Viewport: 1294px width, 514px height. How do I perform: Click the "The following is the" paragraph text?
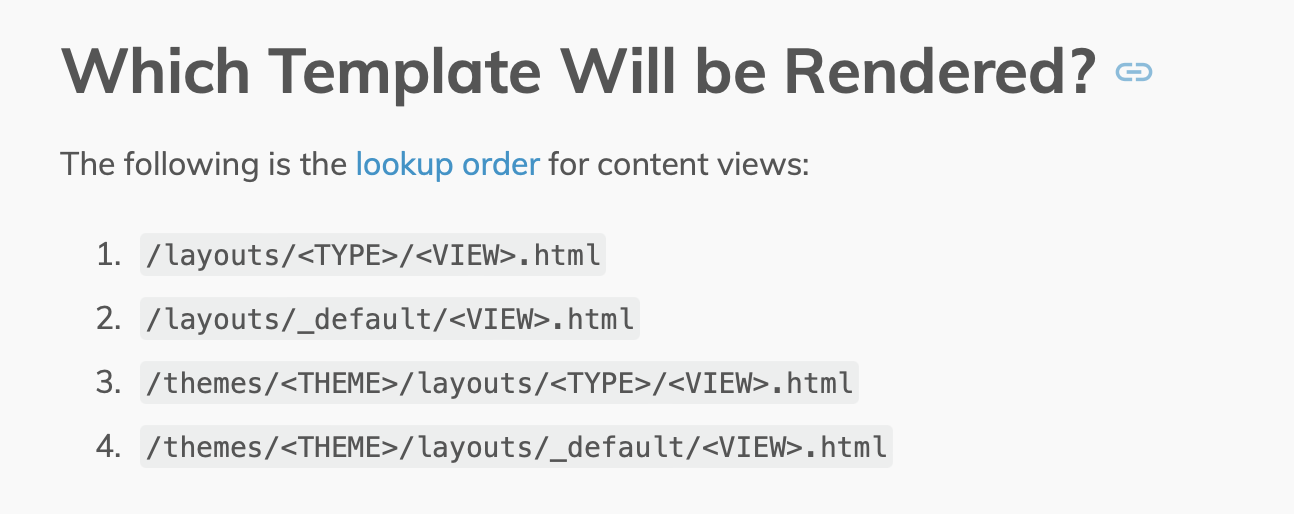[204, 163]
